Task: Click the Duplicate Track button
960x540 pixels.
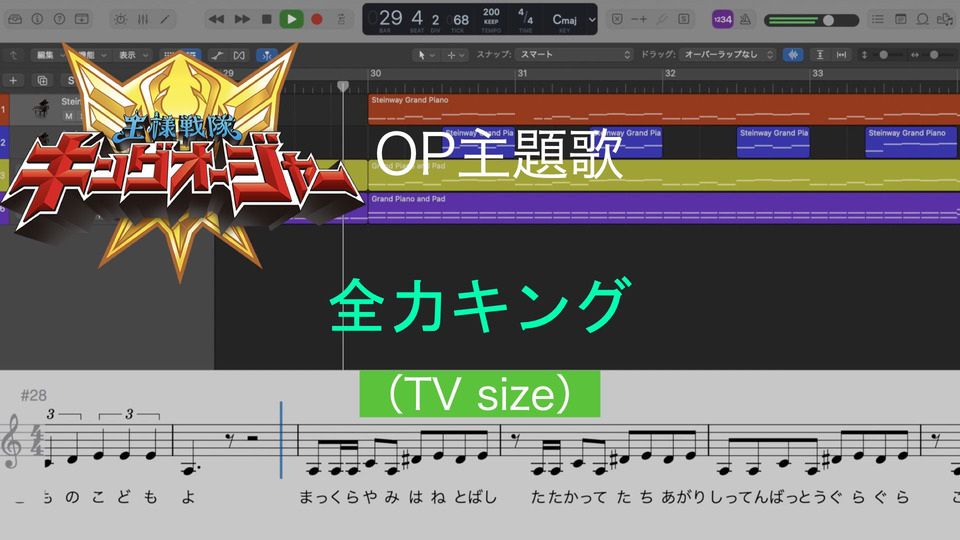Action: 42,80
